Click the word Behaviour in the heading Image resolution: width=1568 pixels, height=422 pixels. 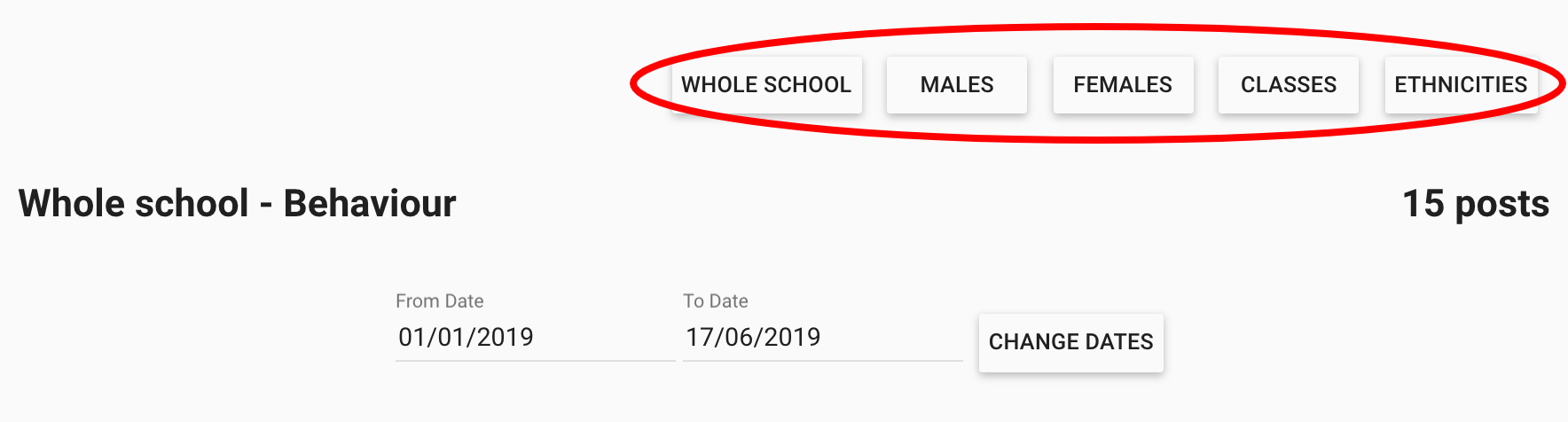[x=370, y=204]
